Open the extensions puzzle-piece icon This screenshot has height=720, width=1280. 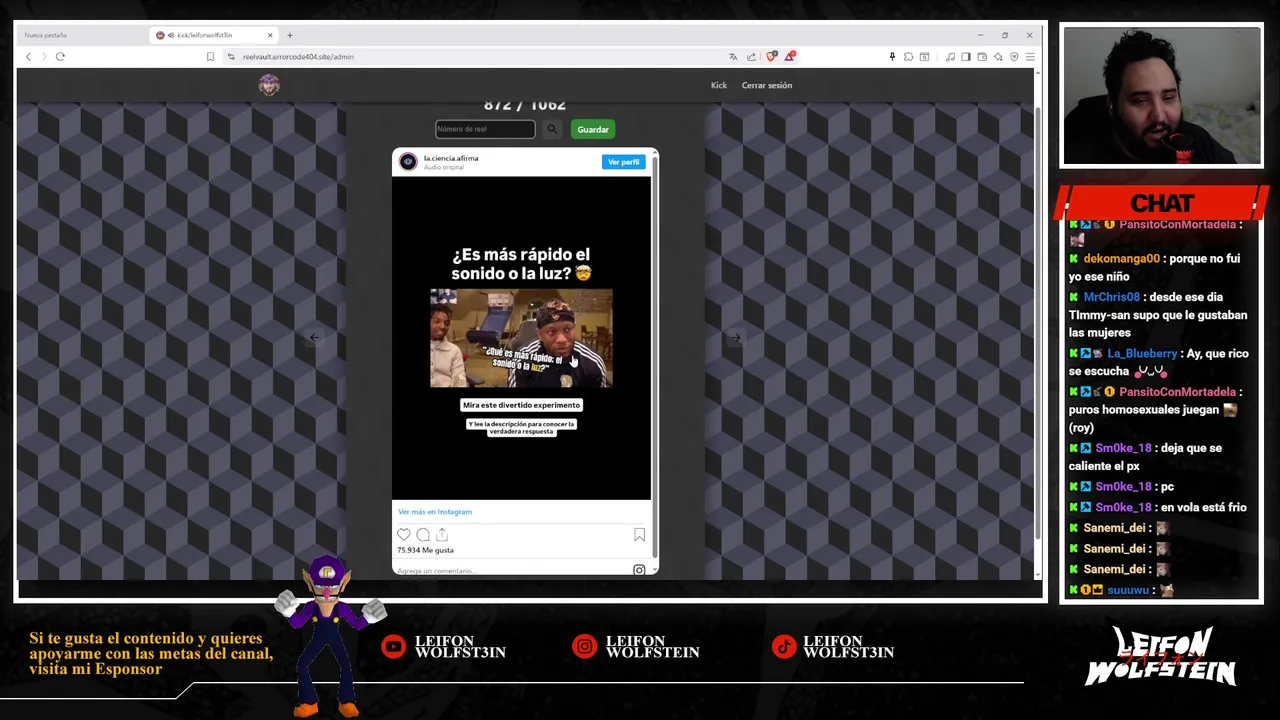coord(908,57)
